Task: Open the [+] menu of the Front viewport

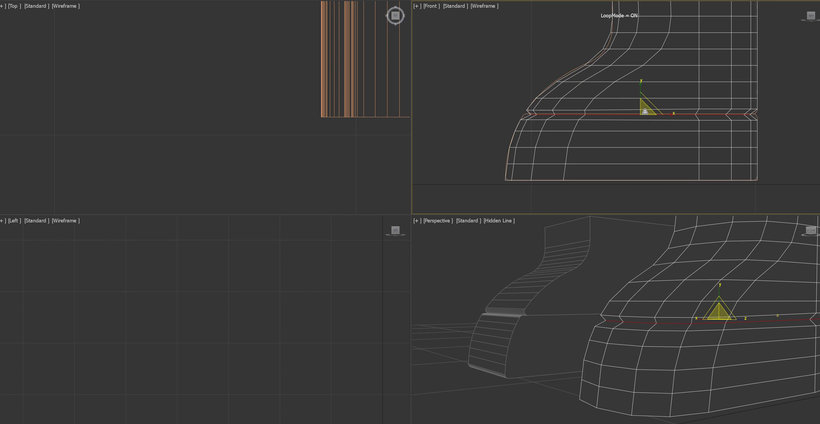Action: click(416, 6)
